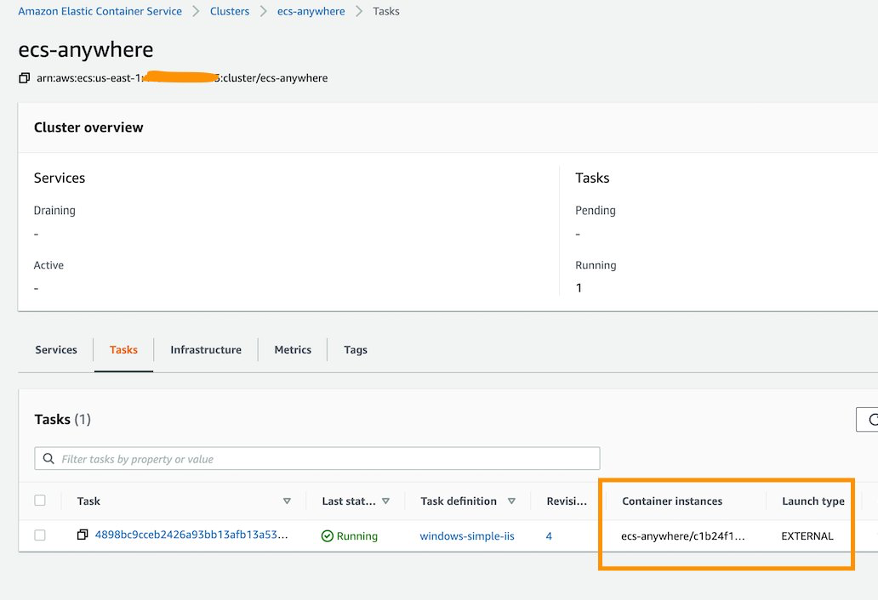This screenshot has height=600, width=879.
Task: Select all tasks via the header checkbox
Action: pos(40,500)
